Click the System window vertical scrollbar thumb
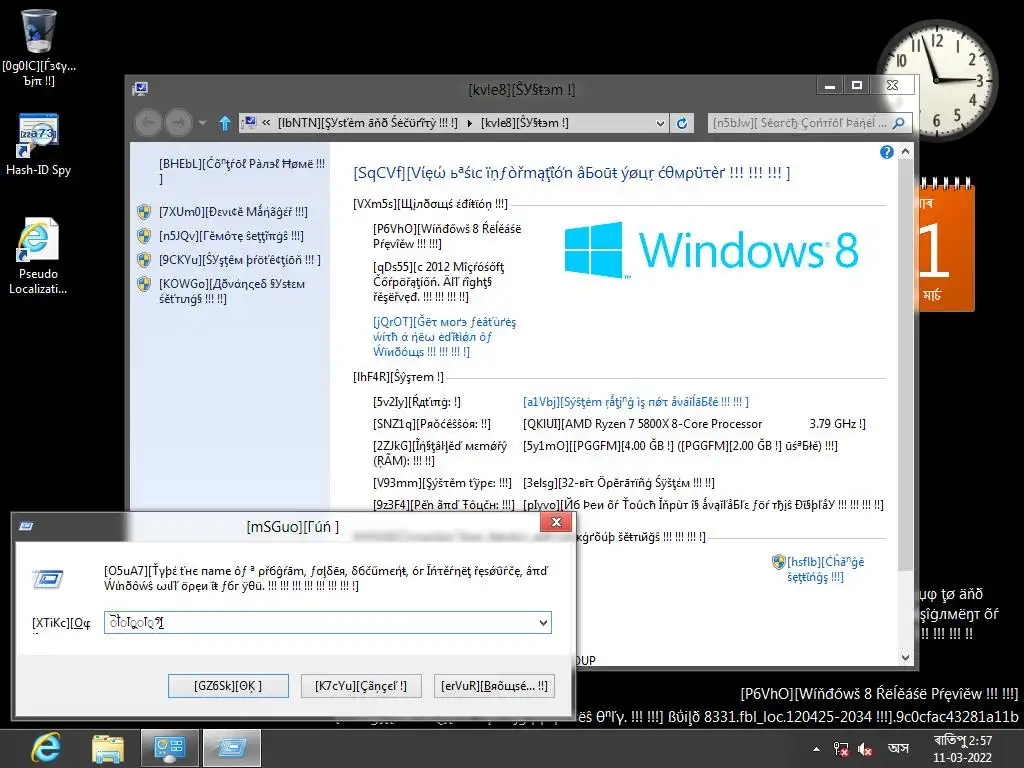Image resolution: width=1024 pixels, height=768 pixels. coord(905,364)
